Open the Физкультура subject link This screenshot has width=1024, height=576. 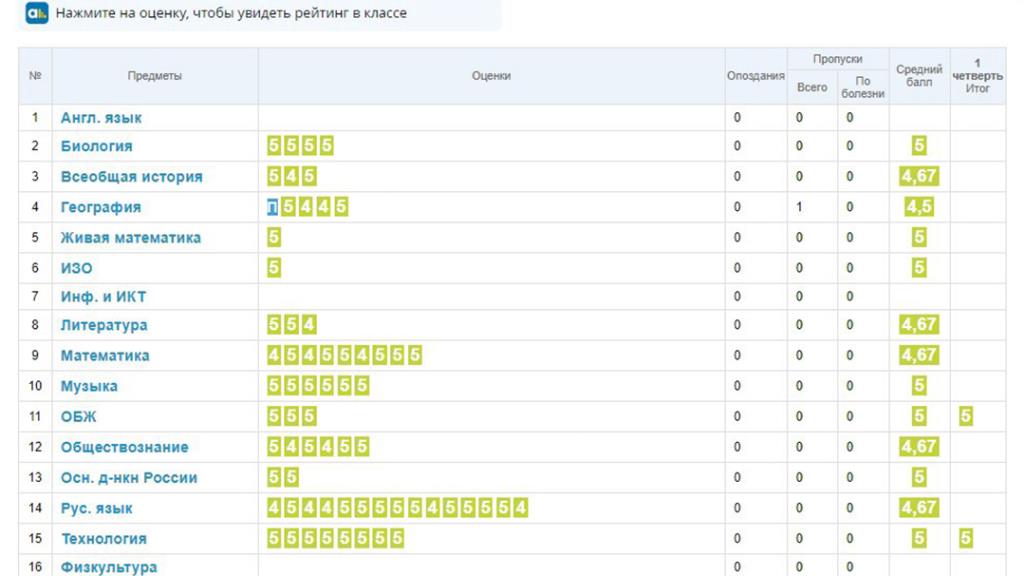click(x=109, y=568)
